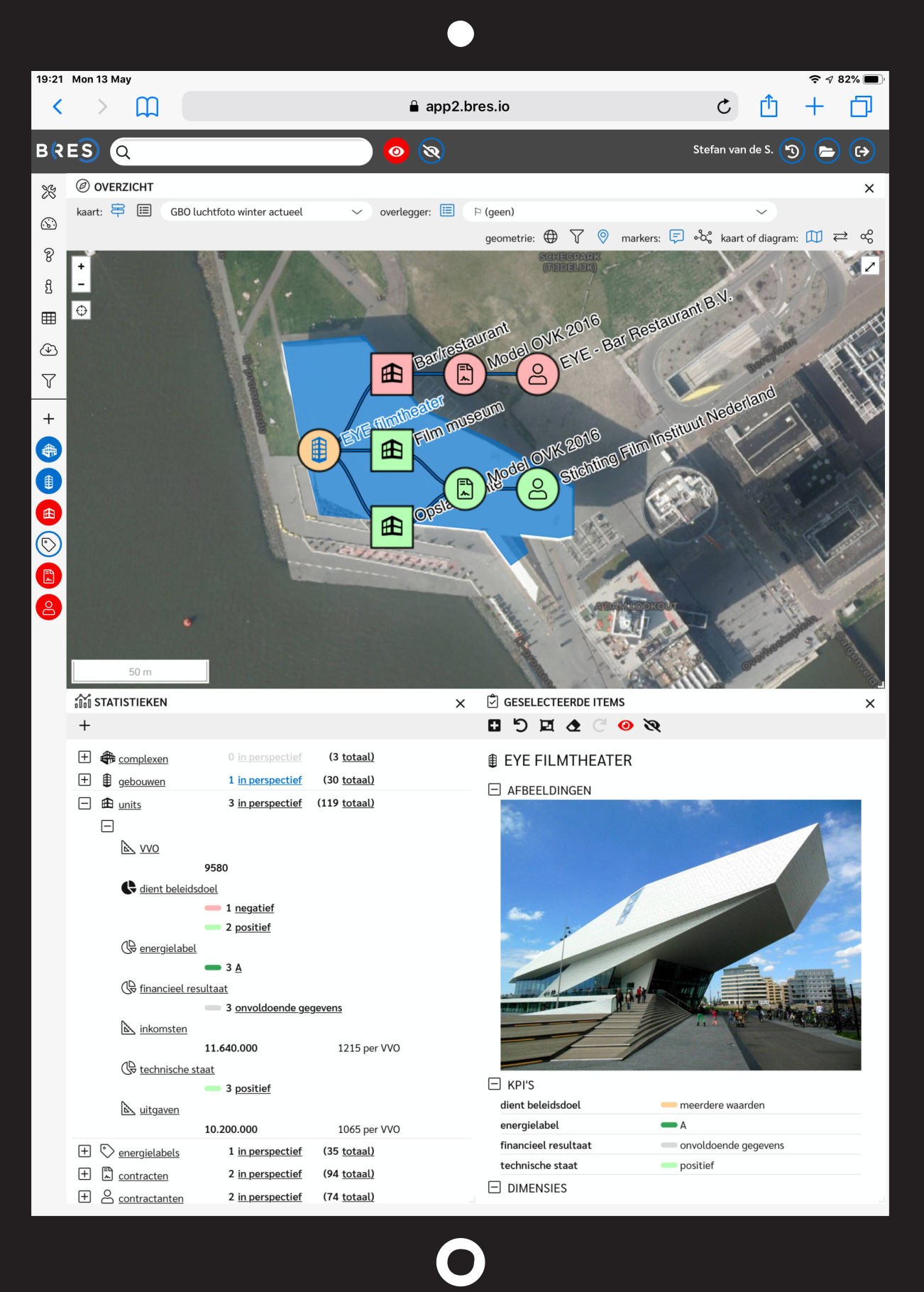Click the 'onvoldoende gegevens' link

288,1008
